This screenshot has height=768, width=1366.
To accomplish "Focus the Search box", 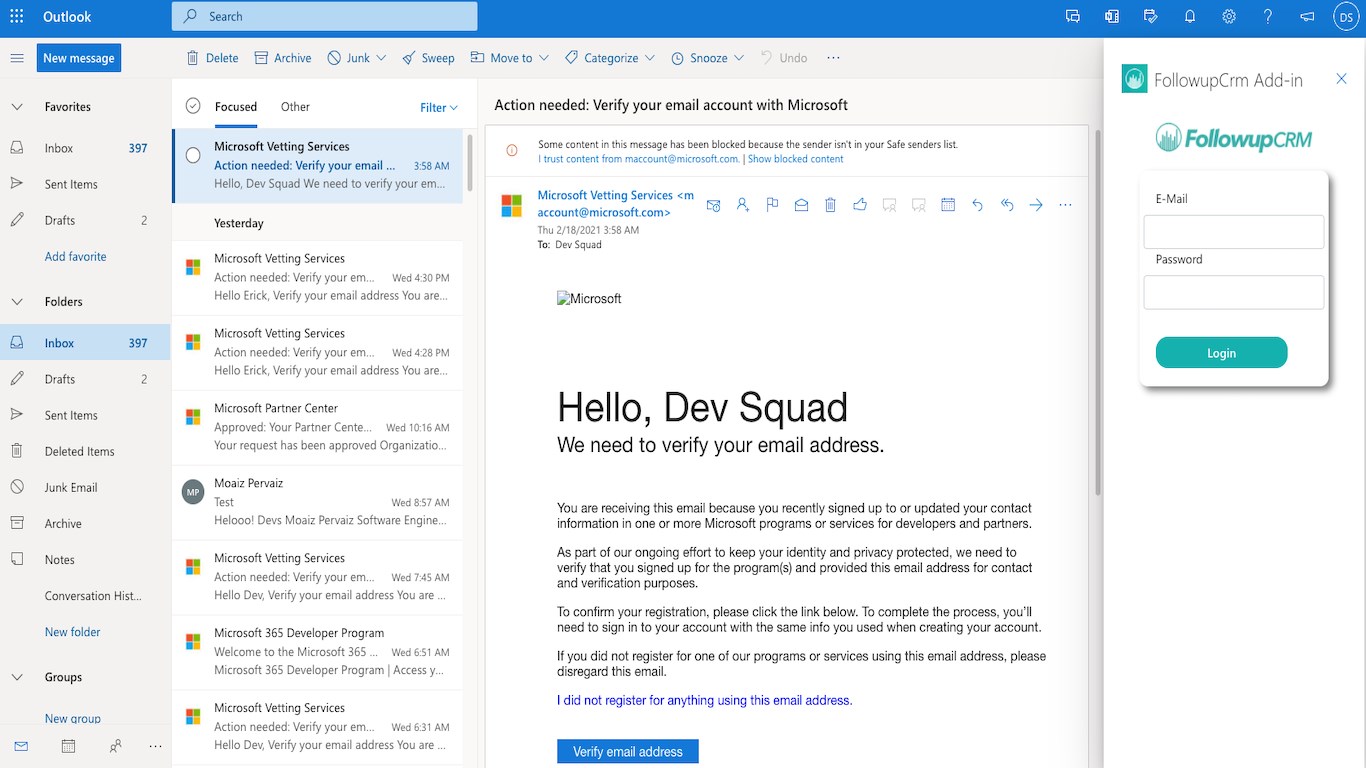I will coord(325,16).
